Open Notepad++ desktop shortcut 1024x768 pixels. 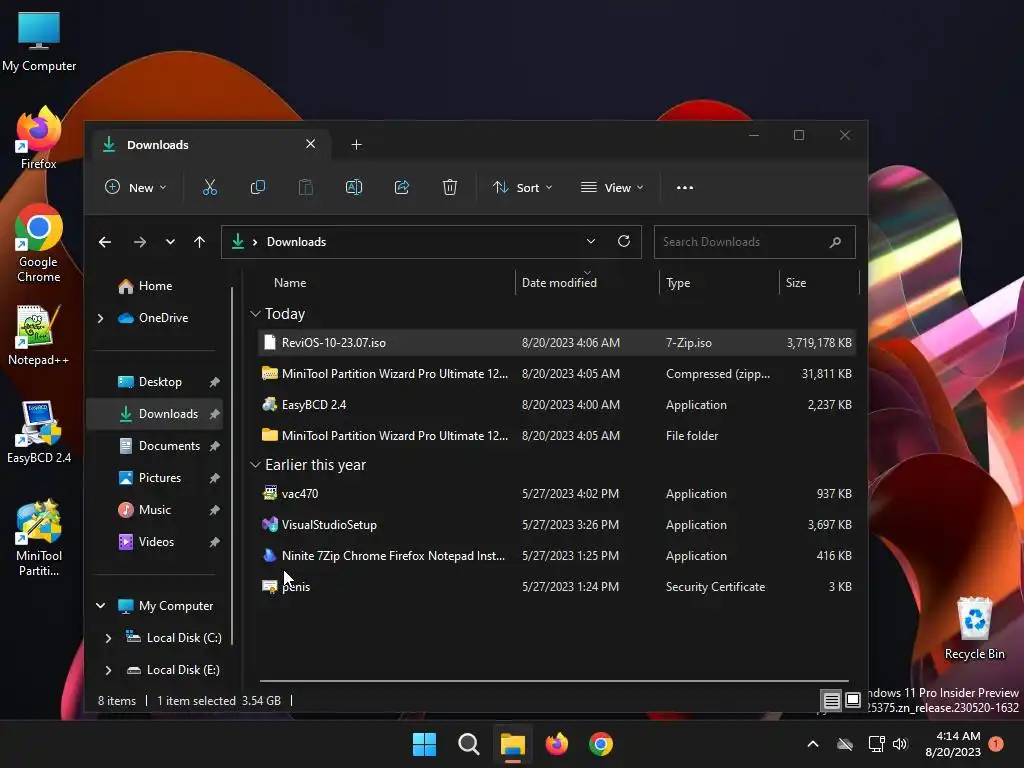pos(39,335)
